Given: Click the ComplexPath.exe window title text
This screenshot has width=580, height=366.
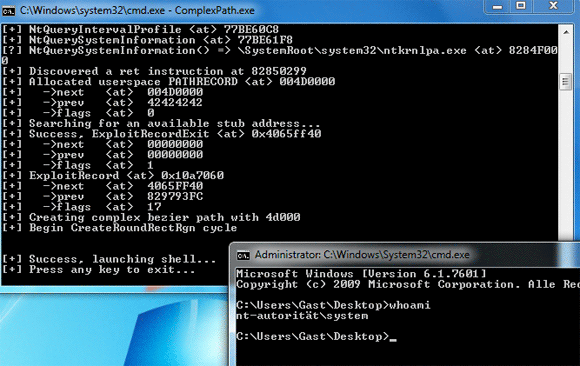Looking at the screenshot, I should point(137,10).
